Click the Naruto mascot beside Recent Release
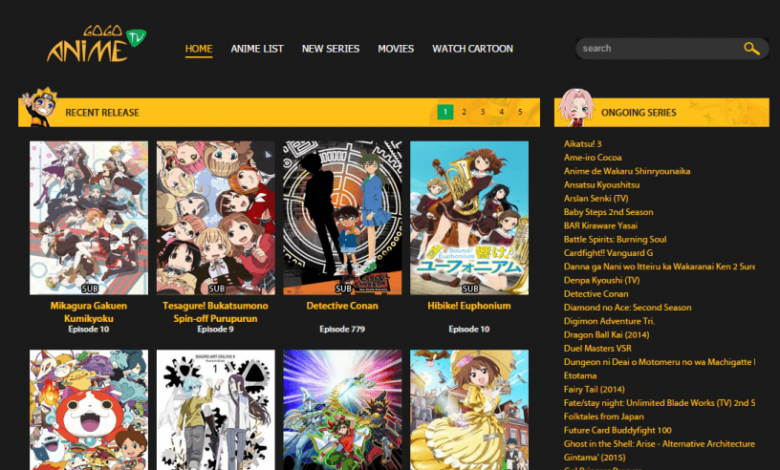The height and width of the screenshot is (470, 780). click(41, 106)
